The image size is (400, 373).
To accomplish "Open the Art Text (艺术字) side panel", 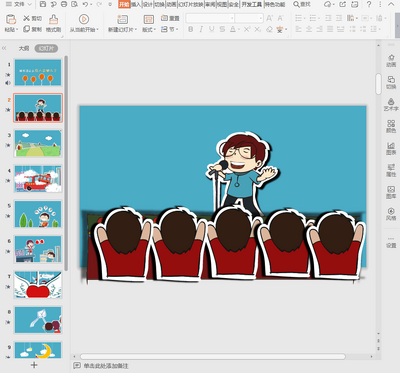I will (391, 104).
